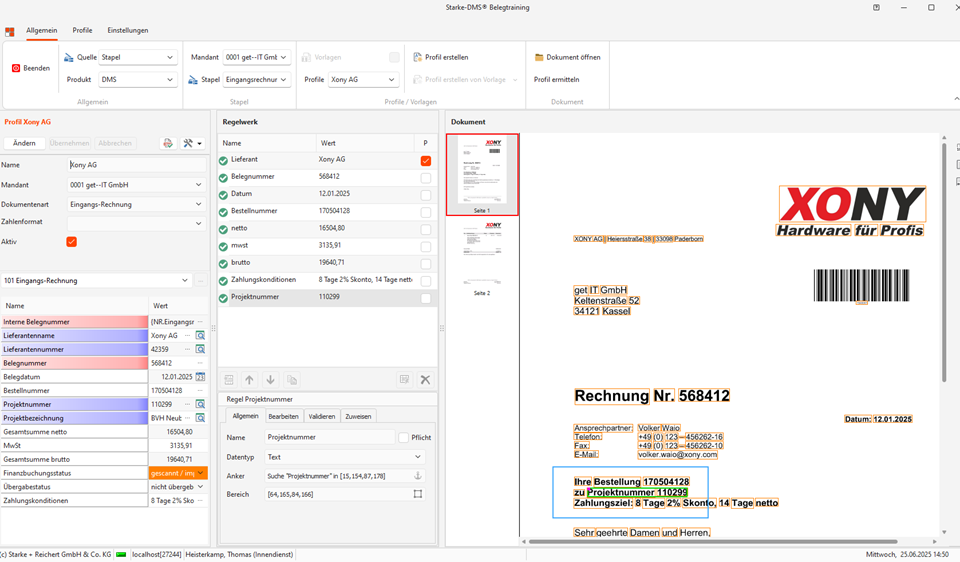Click the Ändern button
Image resolution: width=960 pixels, height=562 pixels.
coord(24,143)
